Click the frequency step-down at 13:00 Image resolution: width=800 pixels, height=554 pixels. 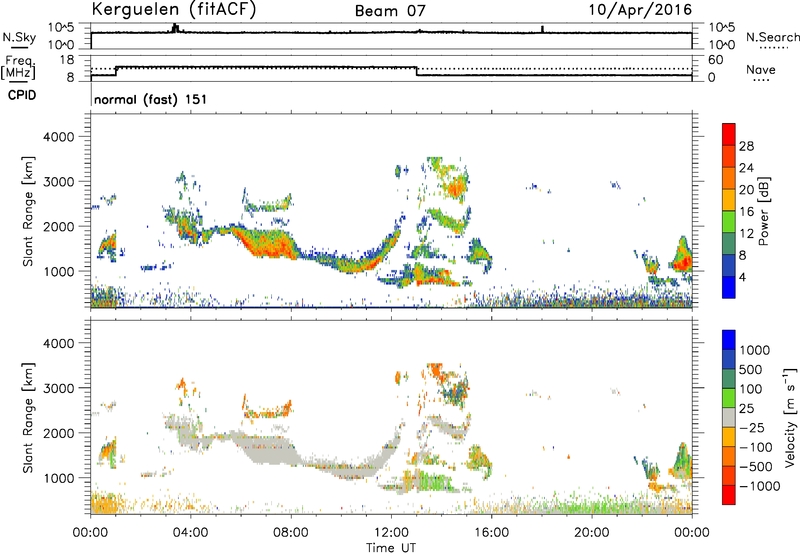(417, 71)
